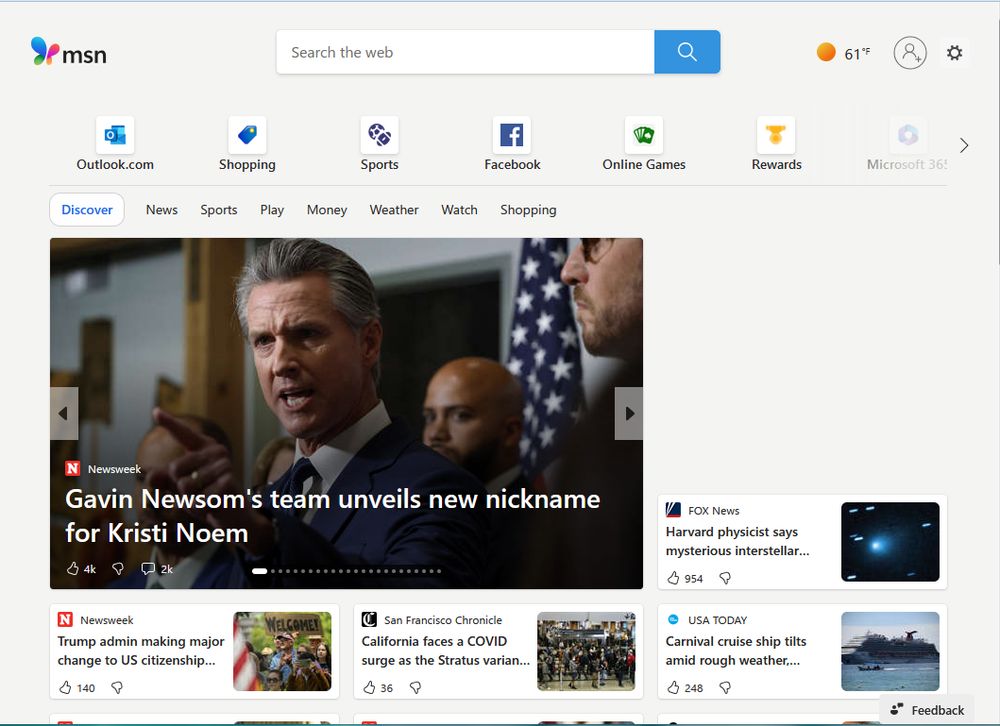Open the settings gear icon
The image size is (1000, 726).
click(954, 52)
